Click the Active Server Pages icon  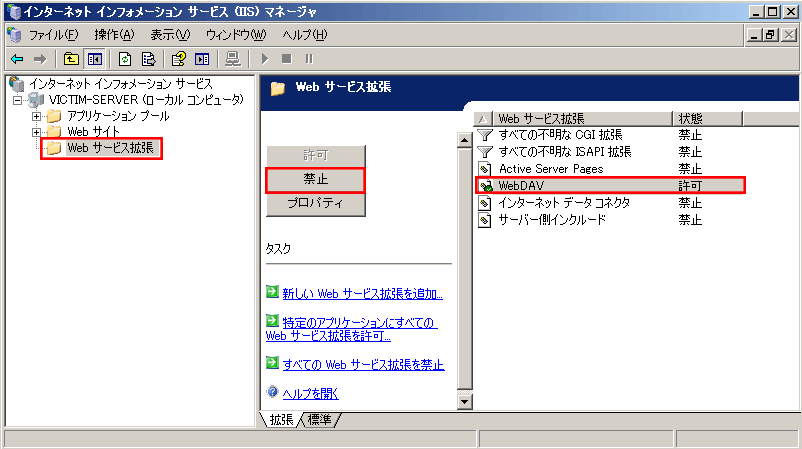tap(484, 169)
